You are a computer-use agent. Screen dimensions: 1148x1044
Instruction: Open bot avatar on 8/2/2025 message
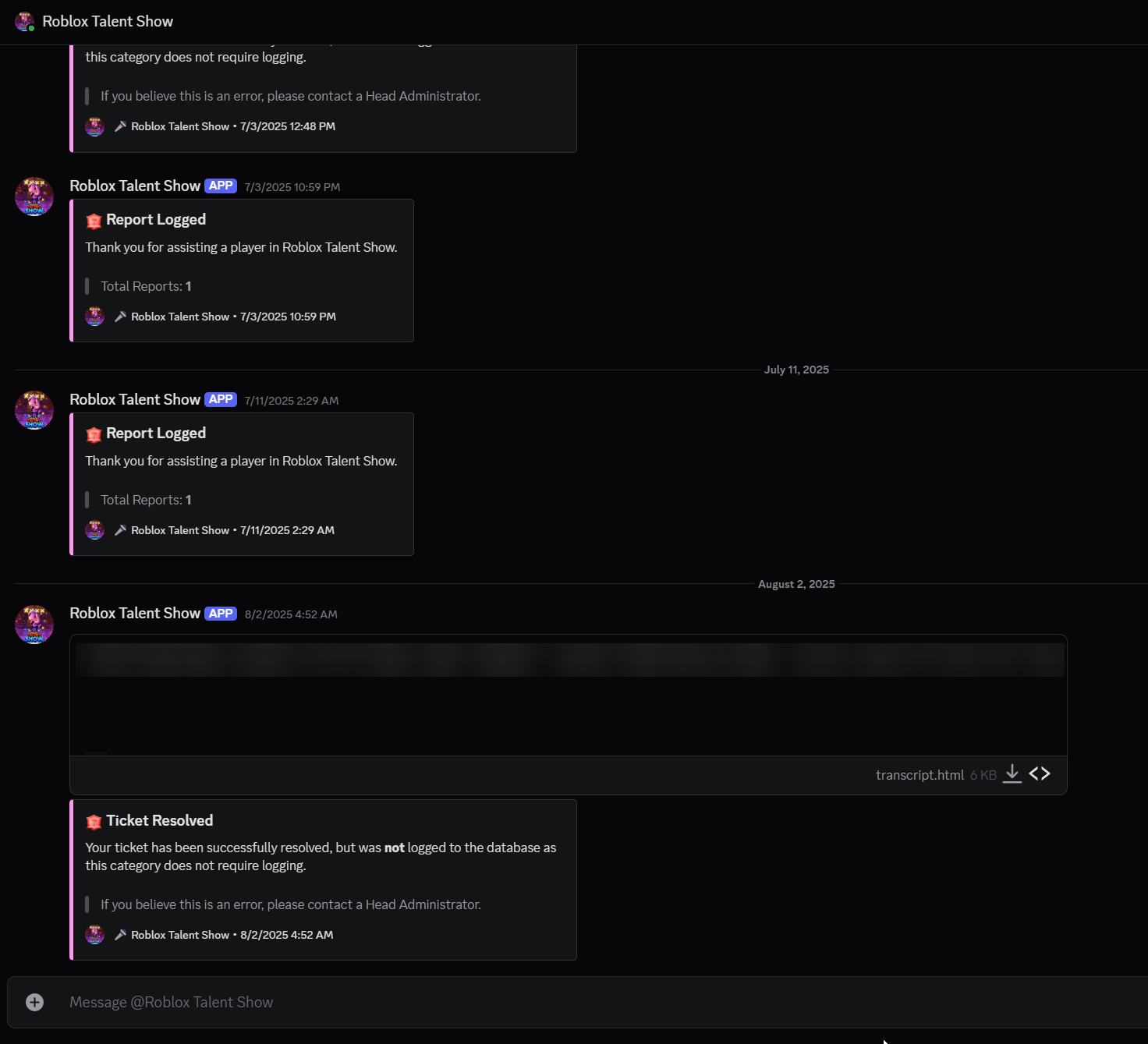34,624
